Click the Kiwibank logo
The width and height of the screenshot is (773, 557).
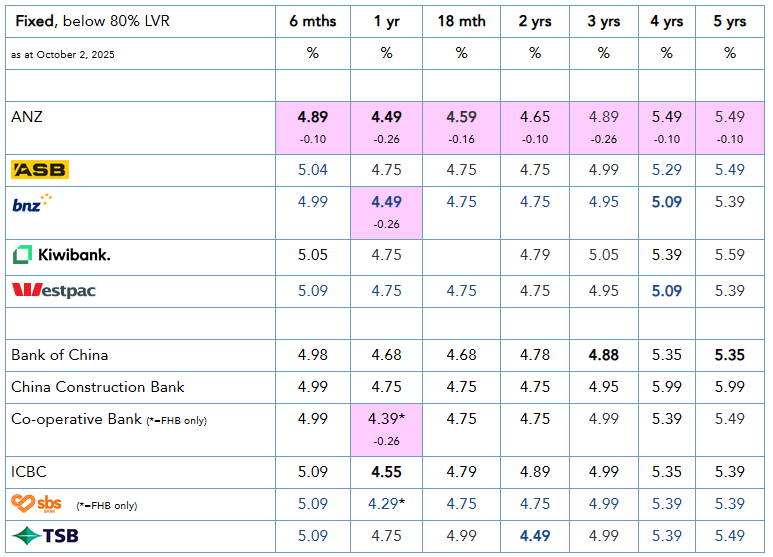pyautogui.click(x=61, y=254)
